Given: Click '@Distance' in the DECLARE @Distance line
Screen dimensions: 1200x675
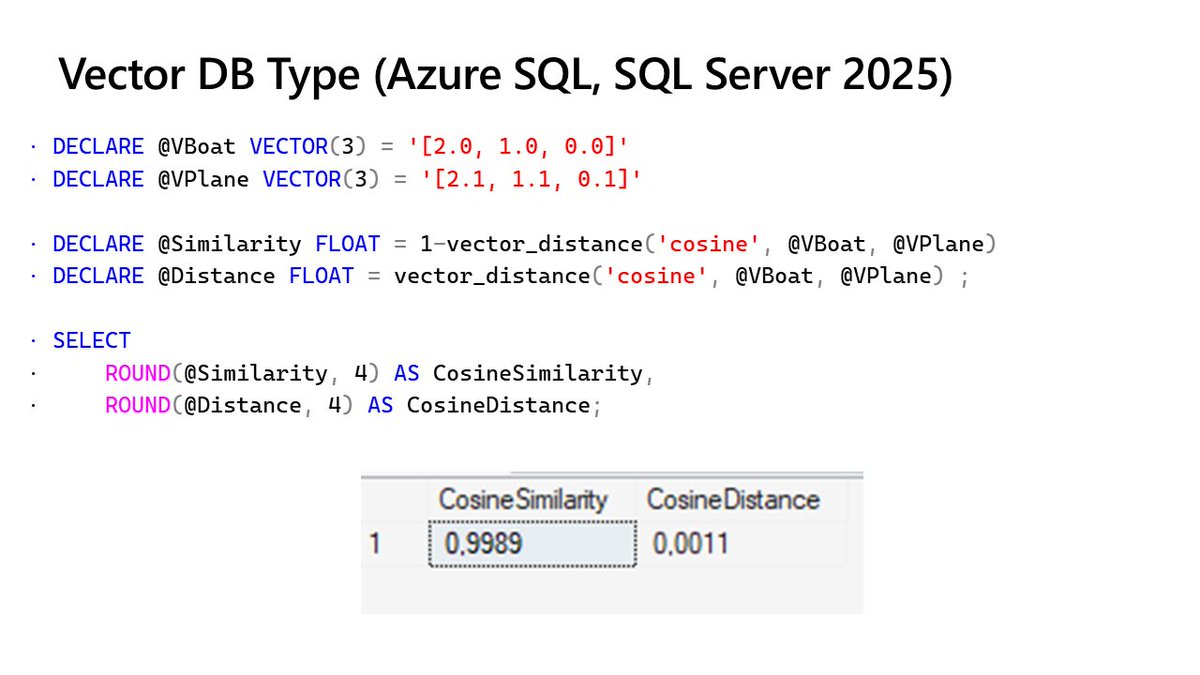Looking at the screenshot, I should pos(216,276).
